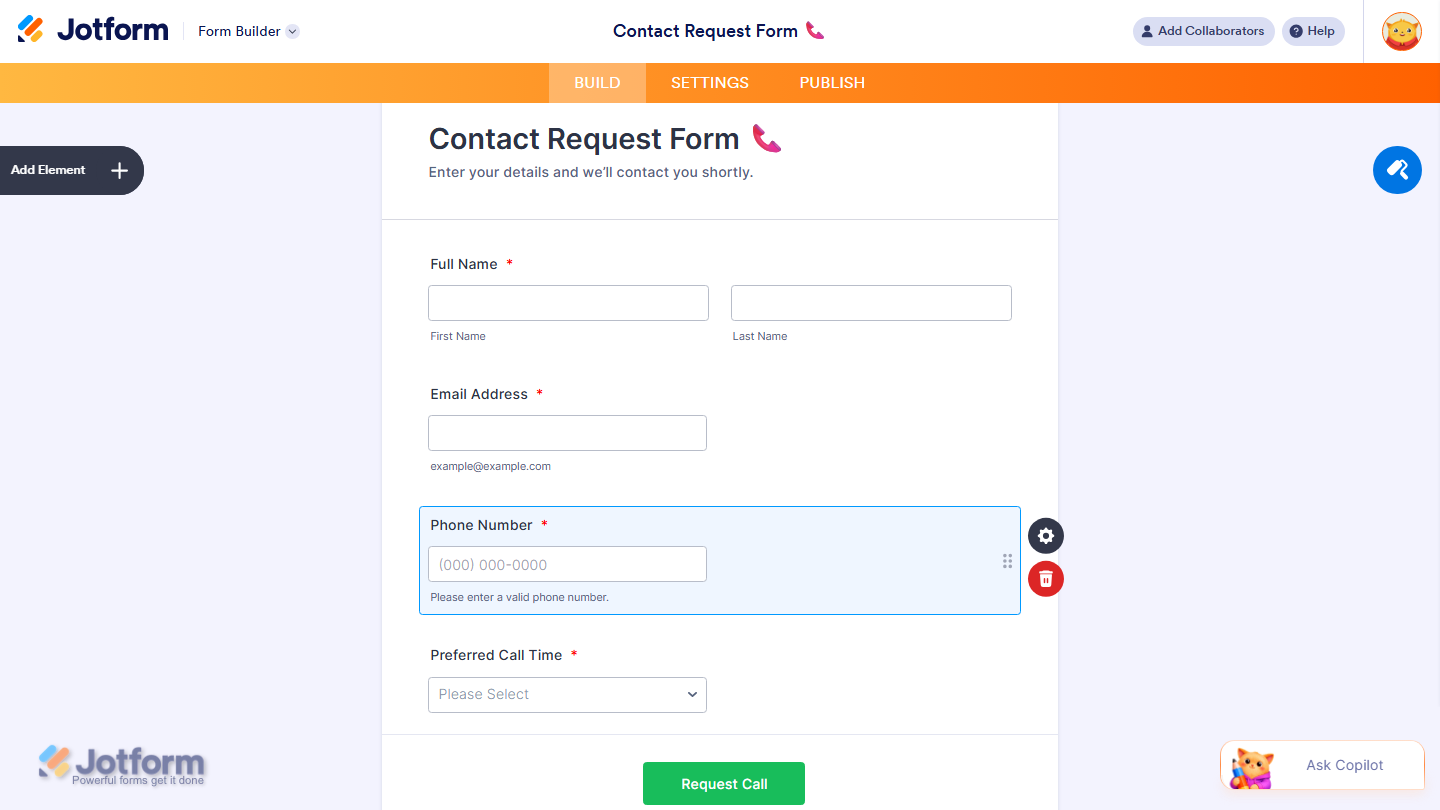Screen dimensions: 1440x810
Task: Open Phone Number field properties gear
Action: coord(1045,535)
